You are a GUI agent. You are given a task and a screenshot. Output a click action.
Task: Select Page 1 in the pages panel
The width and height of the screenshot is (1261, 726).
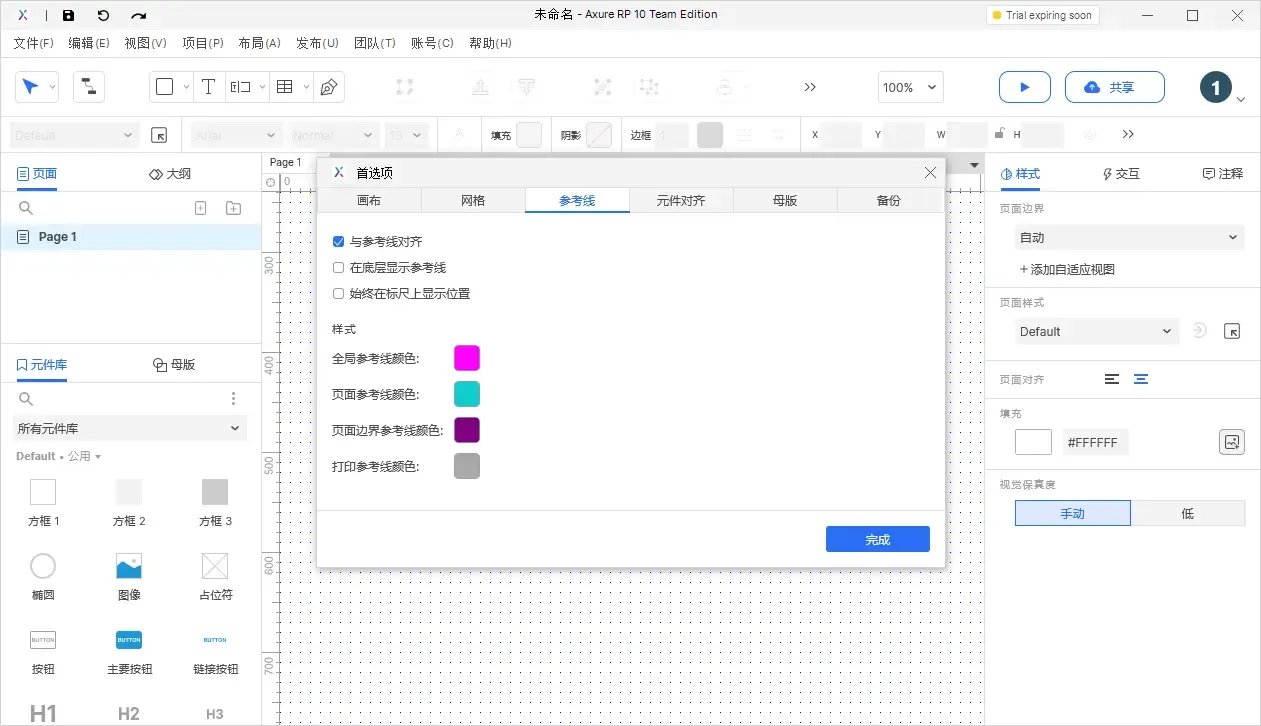coord(55,236)
